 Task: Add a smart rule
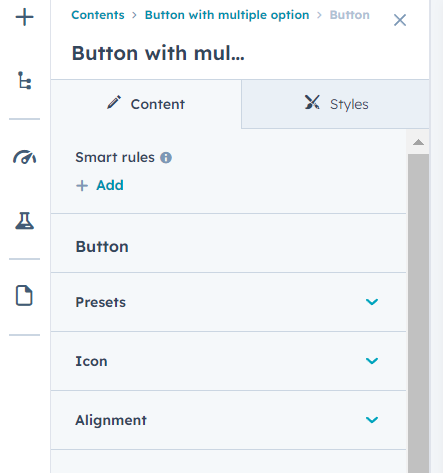100,185
